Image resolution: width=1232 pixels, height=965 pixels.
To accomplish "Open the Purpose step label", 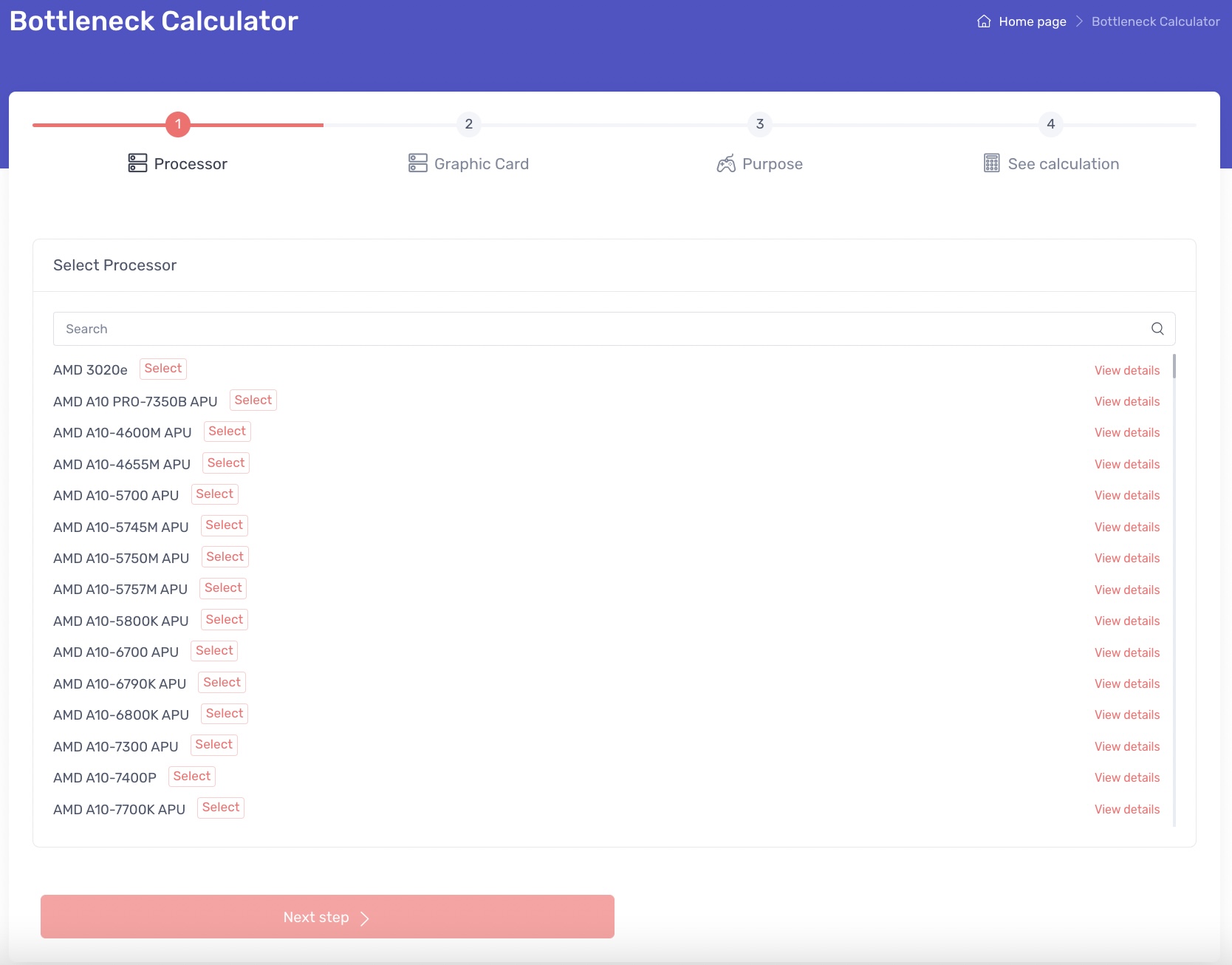I will (773, 164).
